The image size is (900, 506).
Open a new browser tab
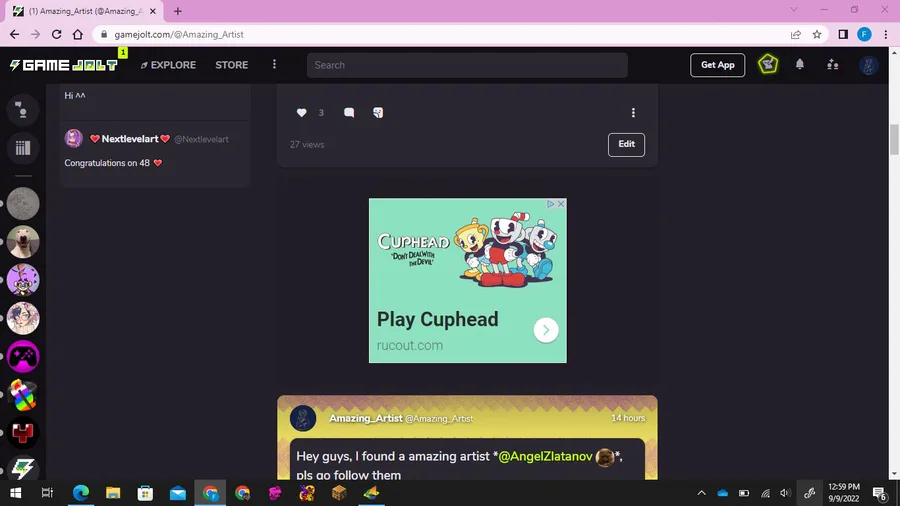[178, 11]
